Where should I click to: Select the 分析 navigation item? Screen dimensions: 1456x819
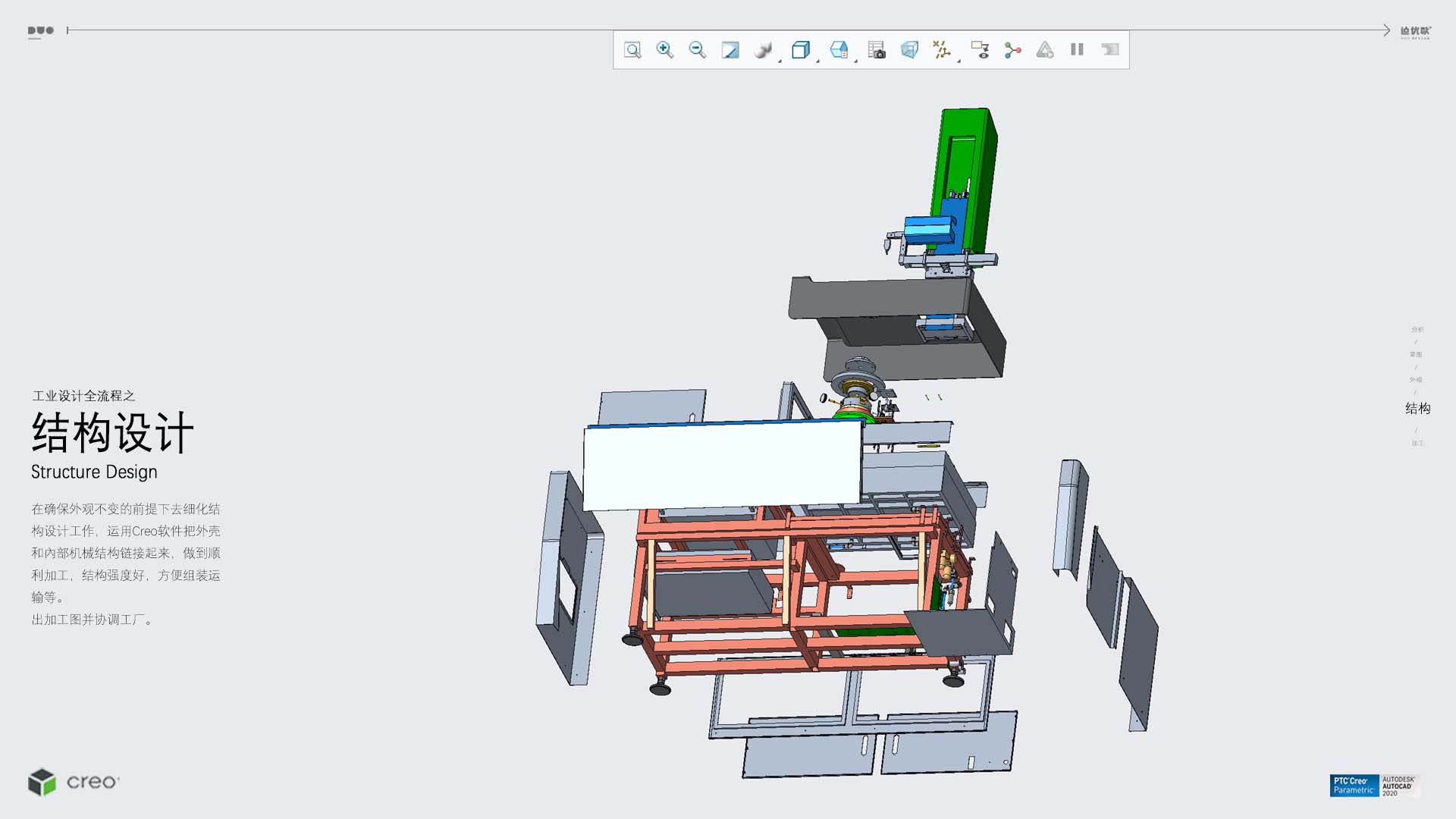coord(1417,330)
